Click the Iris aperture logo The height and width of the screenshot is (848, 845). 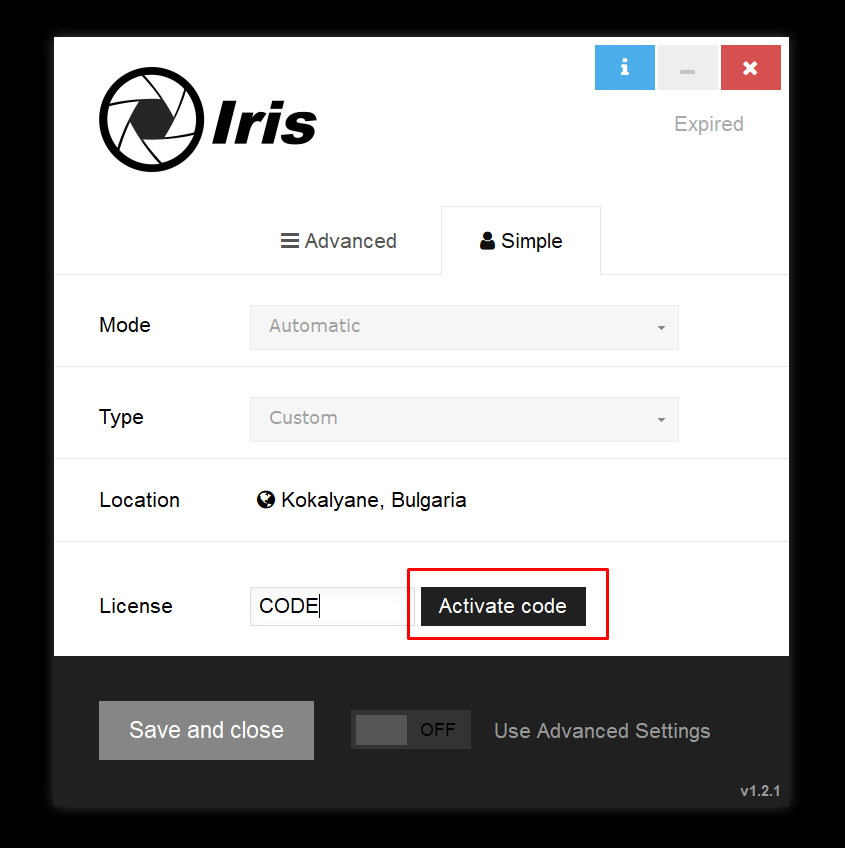(151, 120)
